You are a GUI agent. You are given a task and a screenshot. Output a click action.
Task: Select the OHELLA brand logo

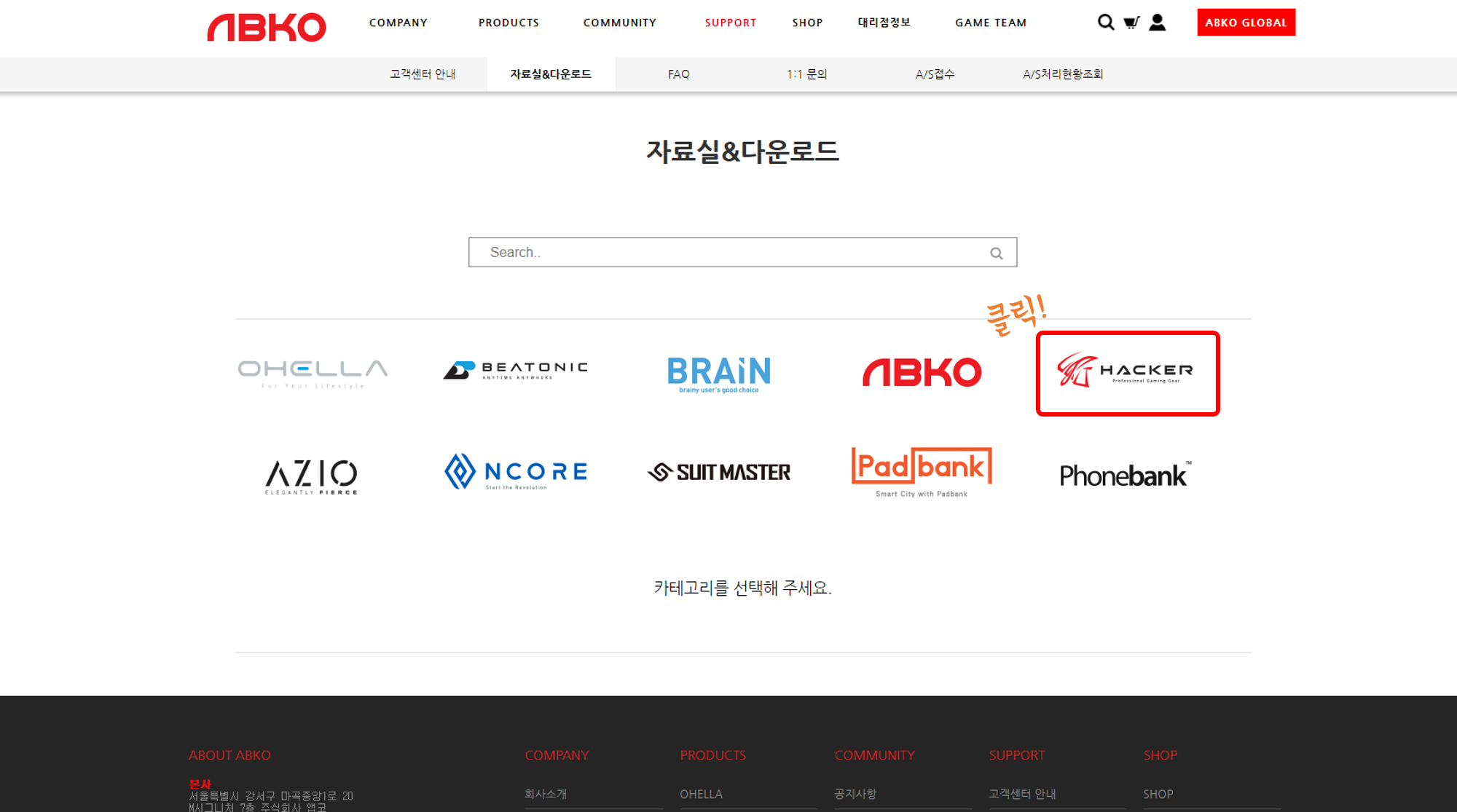pos(313,373)
